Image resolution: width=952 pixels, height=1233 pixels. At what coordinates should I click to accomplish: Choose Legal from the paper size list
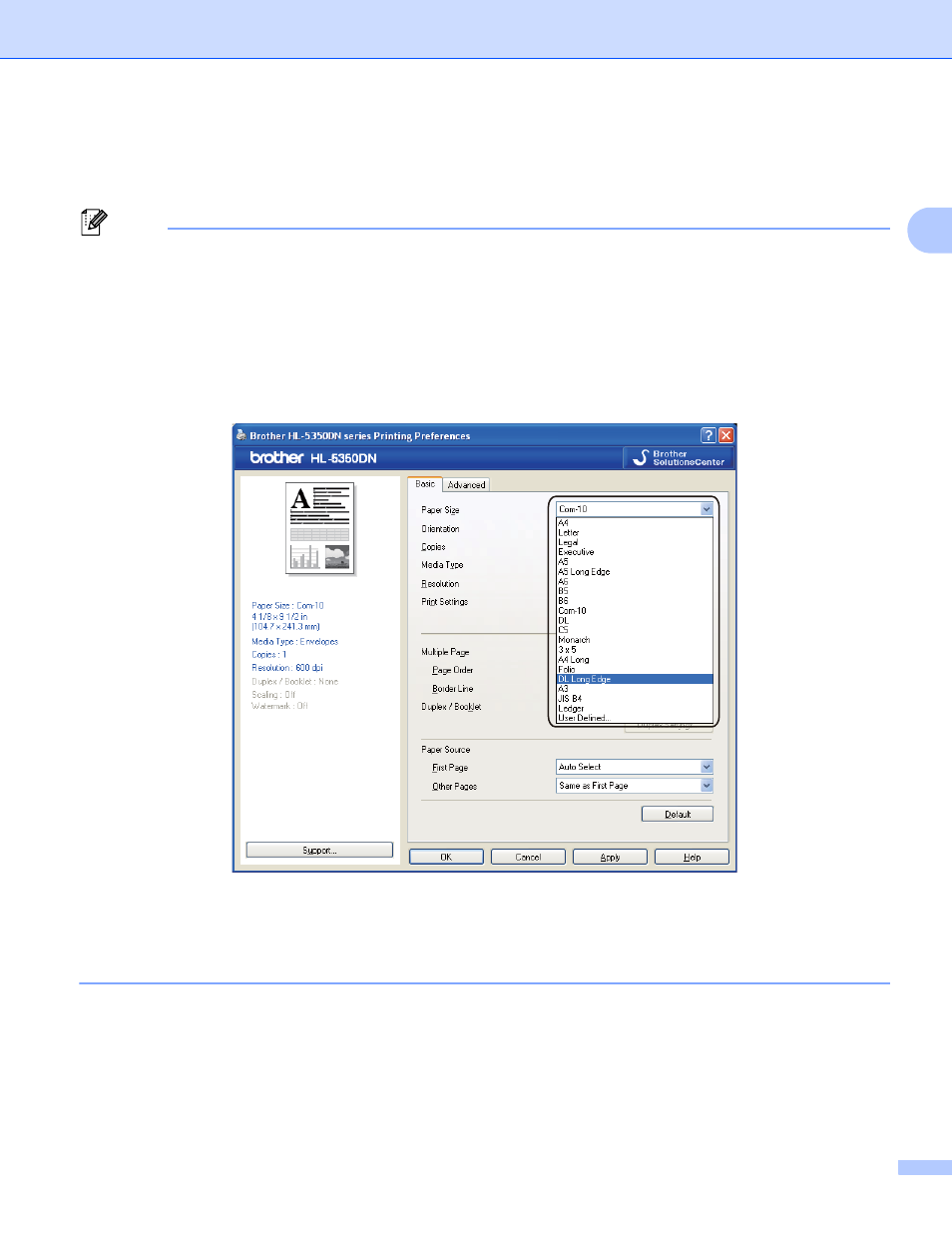[x=635, y=543]
